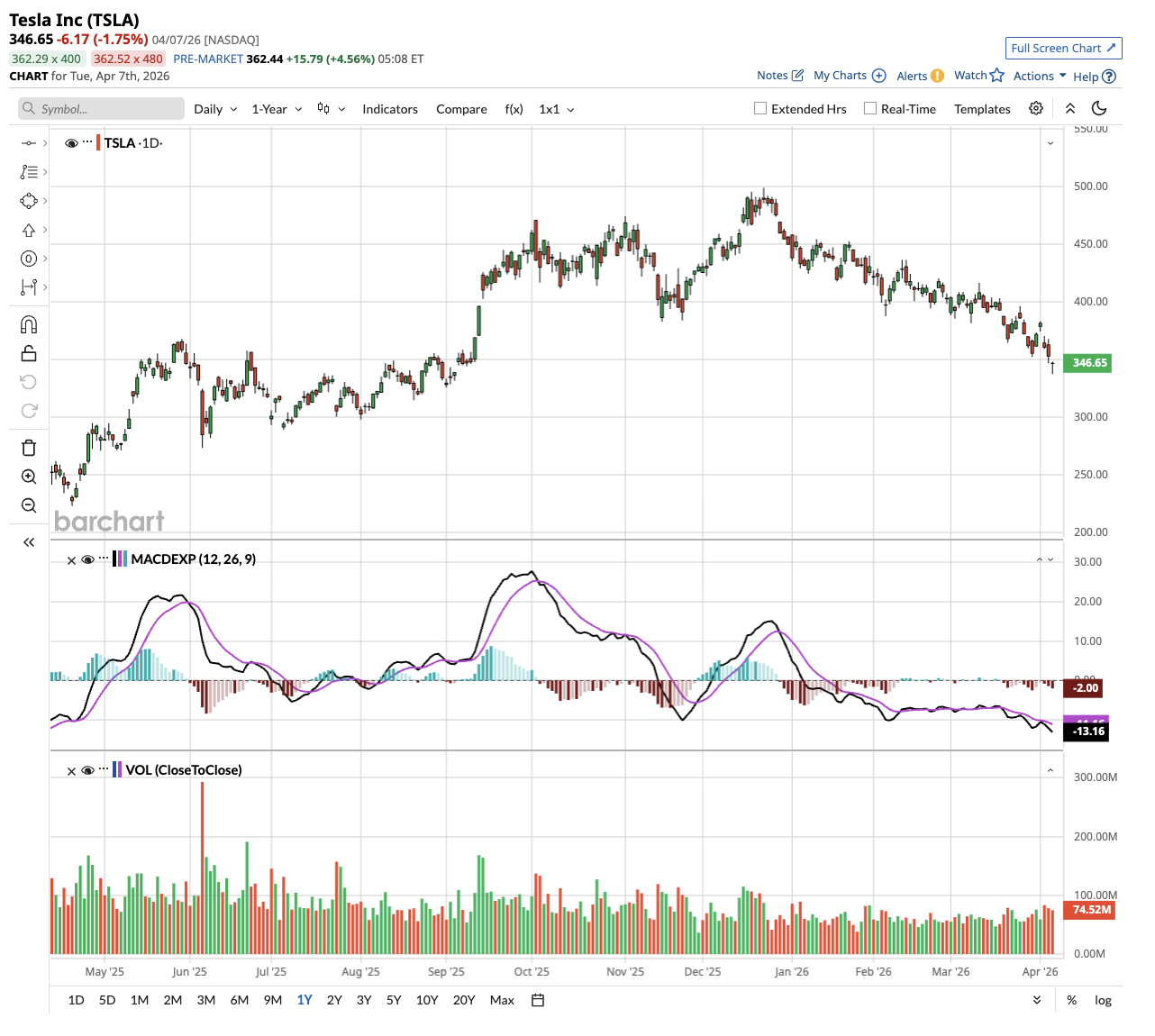This screenshot has height=1036, width=1155.
Task: Switch to dark mode moon icon
Action: click(x=1099, y=108)
